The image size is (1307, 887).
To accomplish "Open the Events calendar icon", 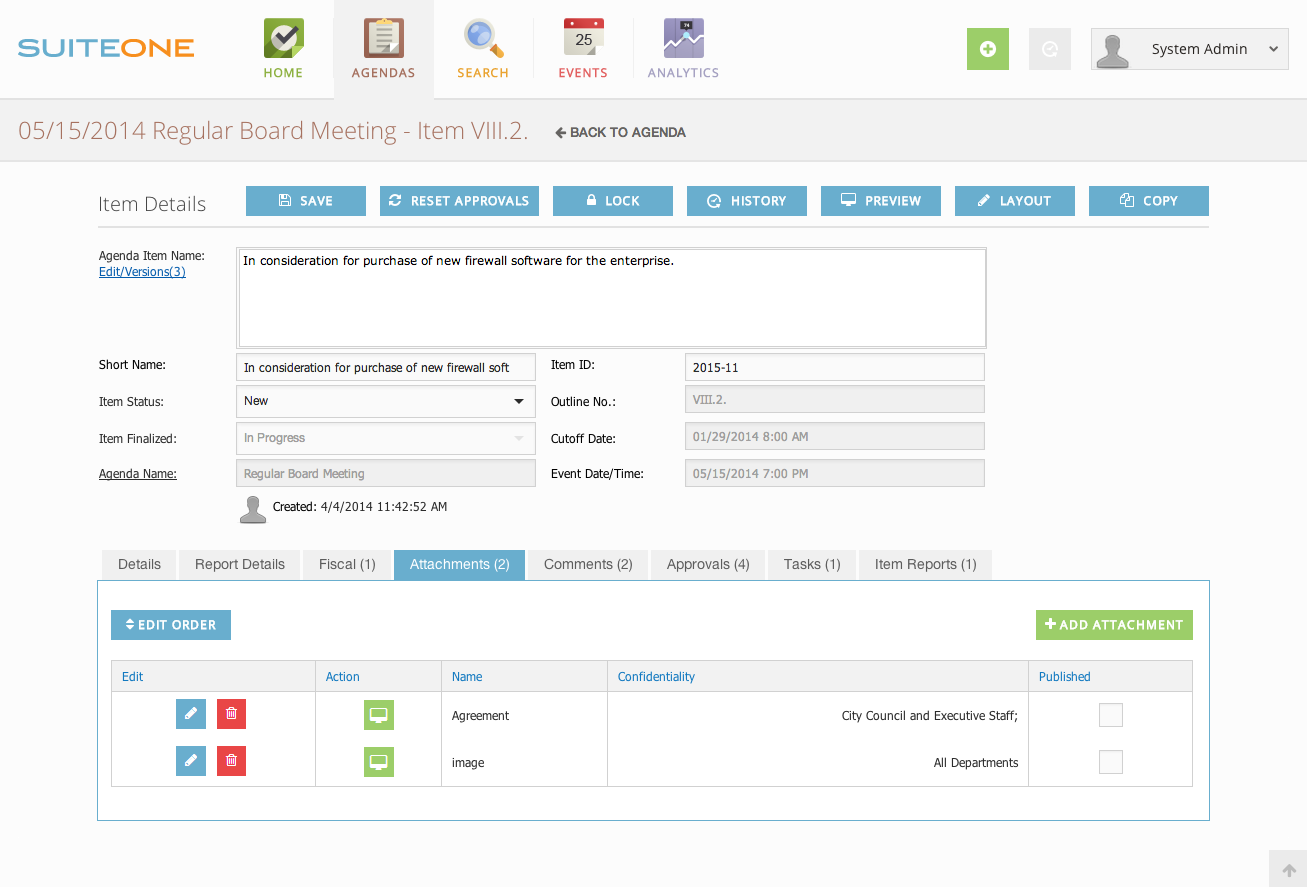I will [x=583, y=40].
